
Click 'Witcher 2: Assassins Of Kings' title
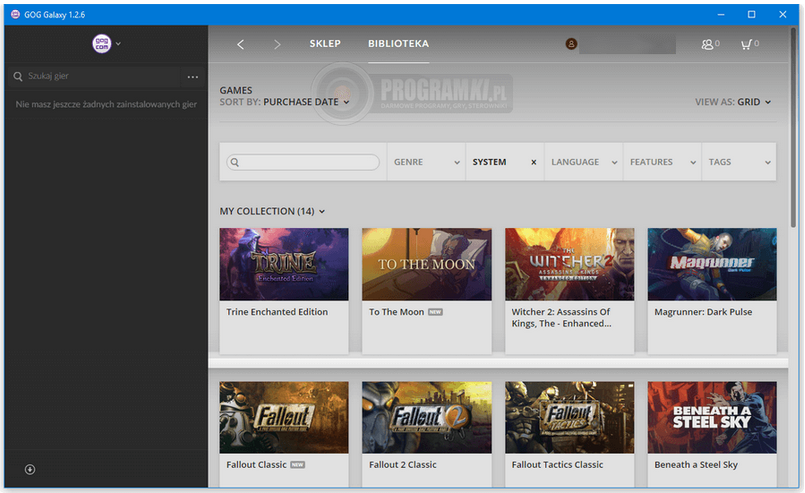coord(561,318)
